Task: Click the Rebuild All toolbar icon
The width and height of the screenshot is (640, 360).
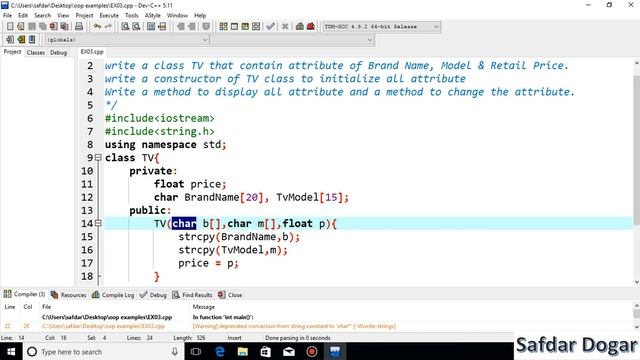Action: (x=256, y=27)
